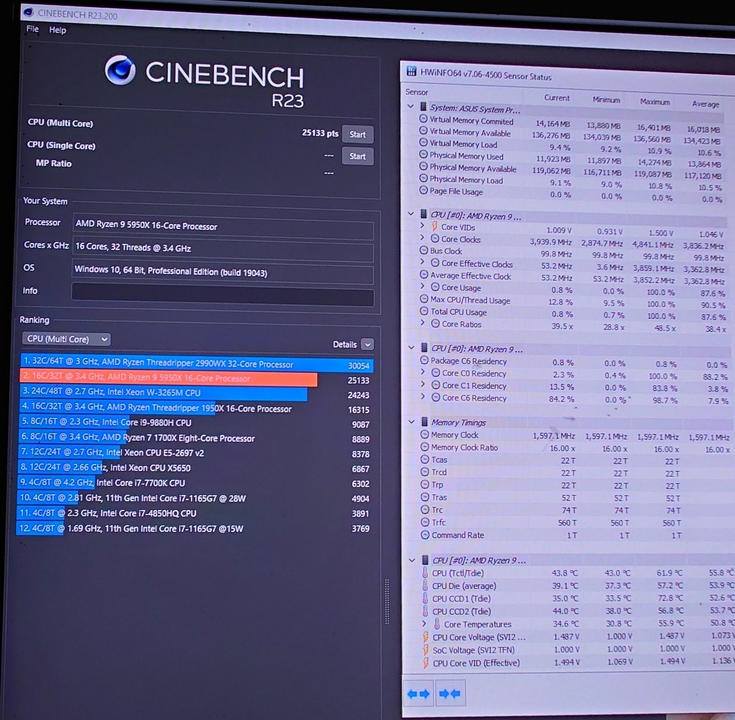The height and width of the screenshot is (720, 735).
Task: Click the Current column header in HWiNFO
Action: 557,98
